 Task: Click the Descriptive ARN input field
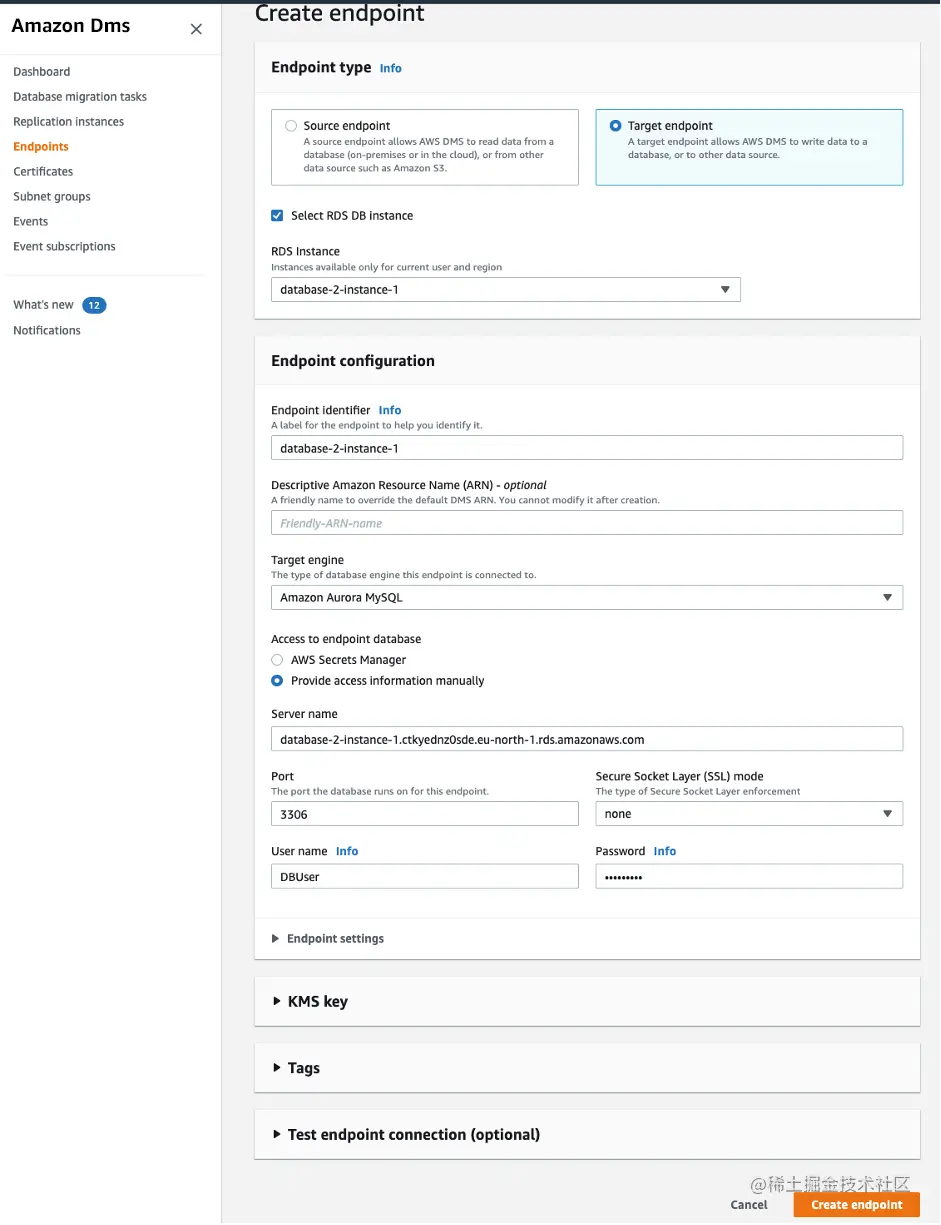tap(586, 523)
